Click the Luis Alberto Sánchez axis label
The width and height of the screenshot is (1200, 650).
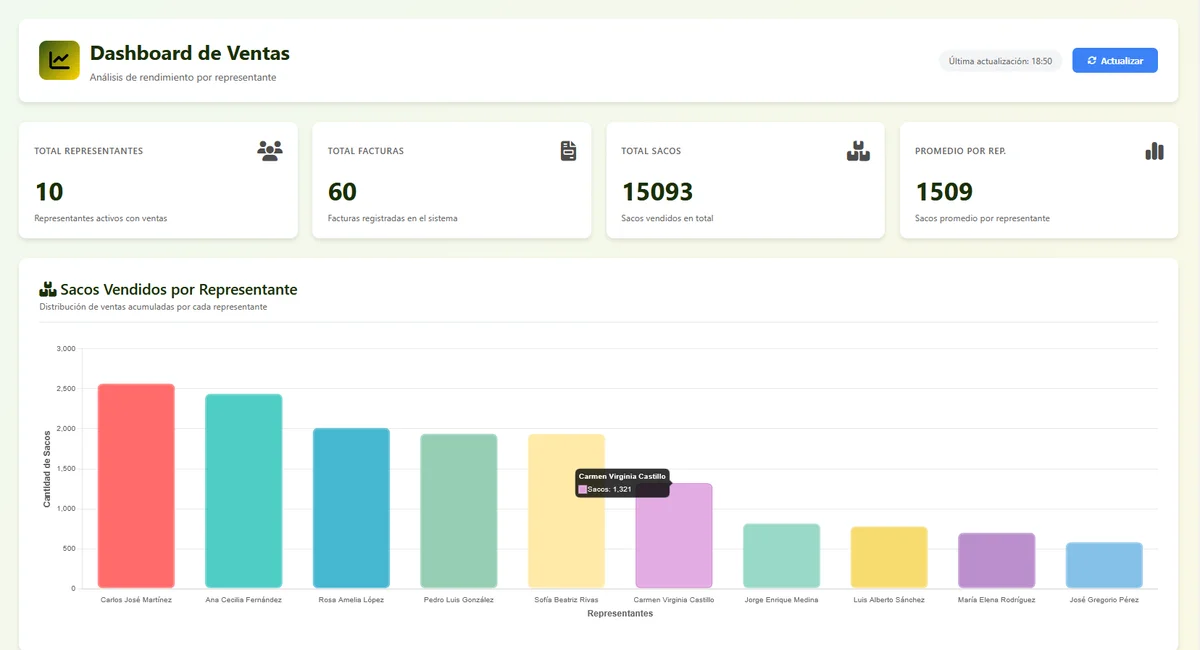889,600
